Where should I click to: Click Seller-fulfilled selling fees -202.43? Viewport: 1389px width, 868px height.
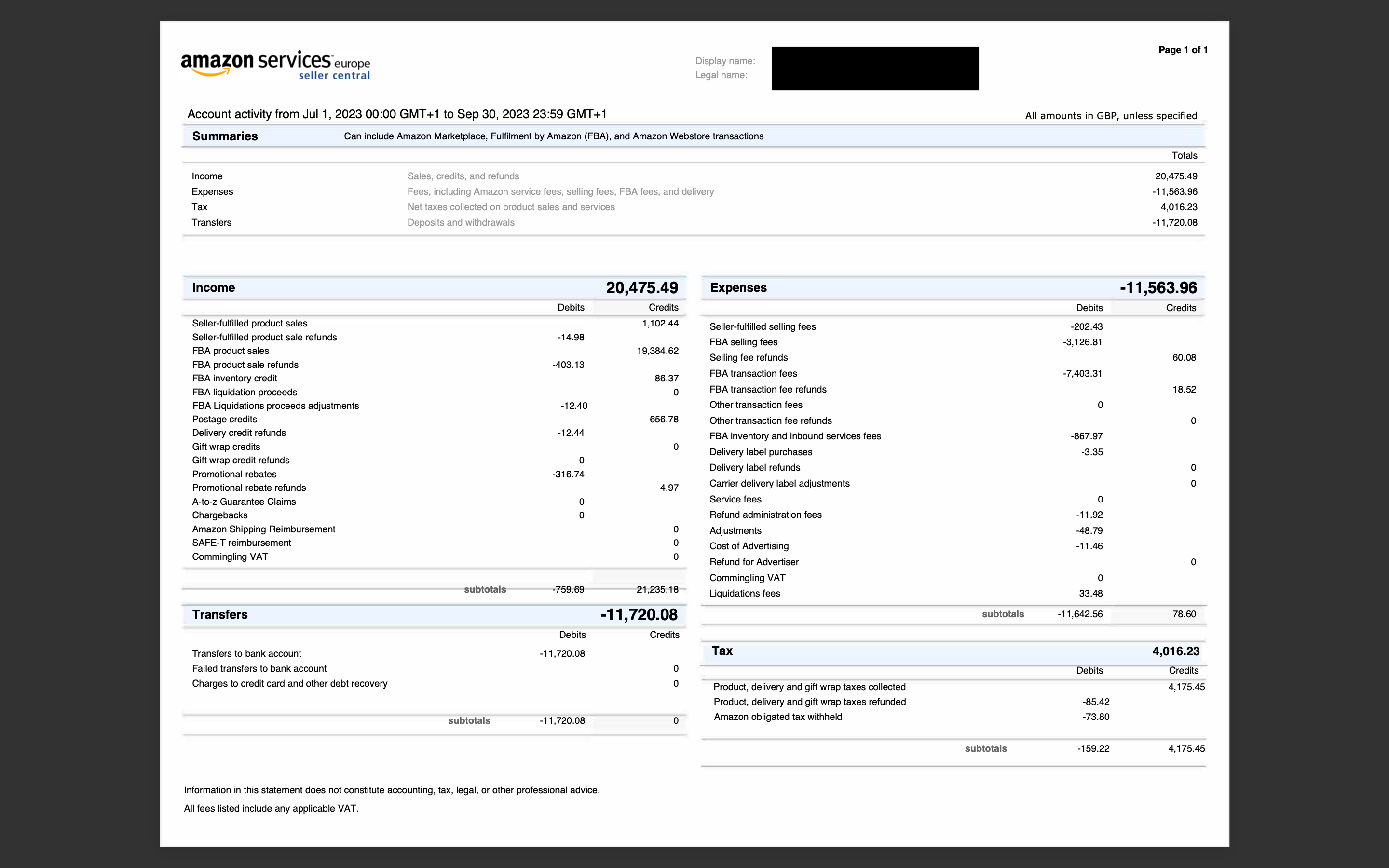(1087, 326)
